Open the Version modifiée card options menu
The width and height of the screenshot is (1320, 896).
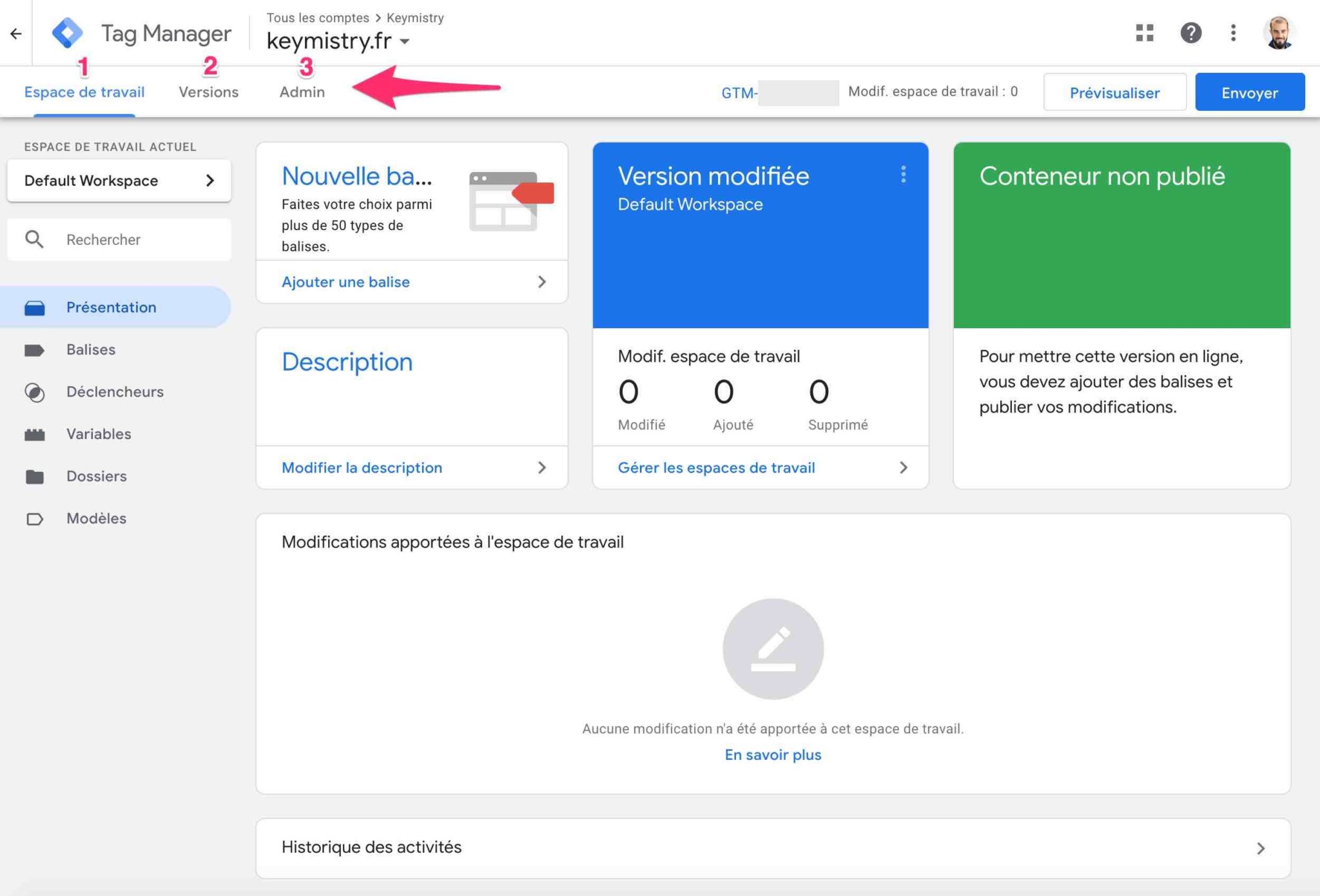tap(903, 174)
